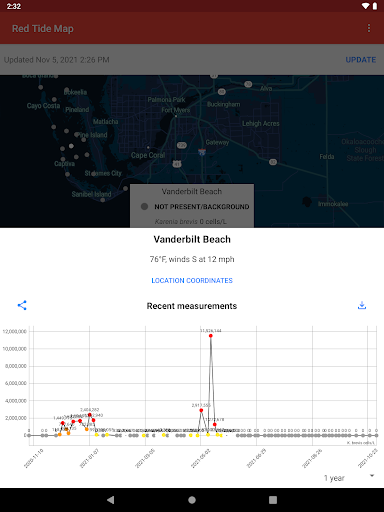Tap the share icon beside Recent measurements
This screenshot has height=512, width=384.
point(22,305)
